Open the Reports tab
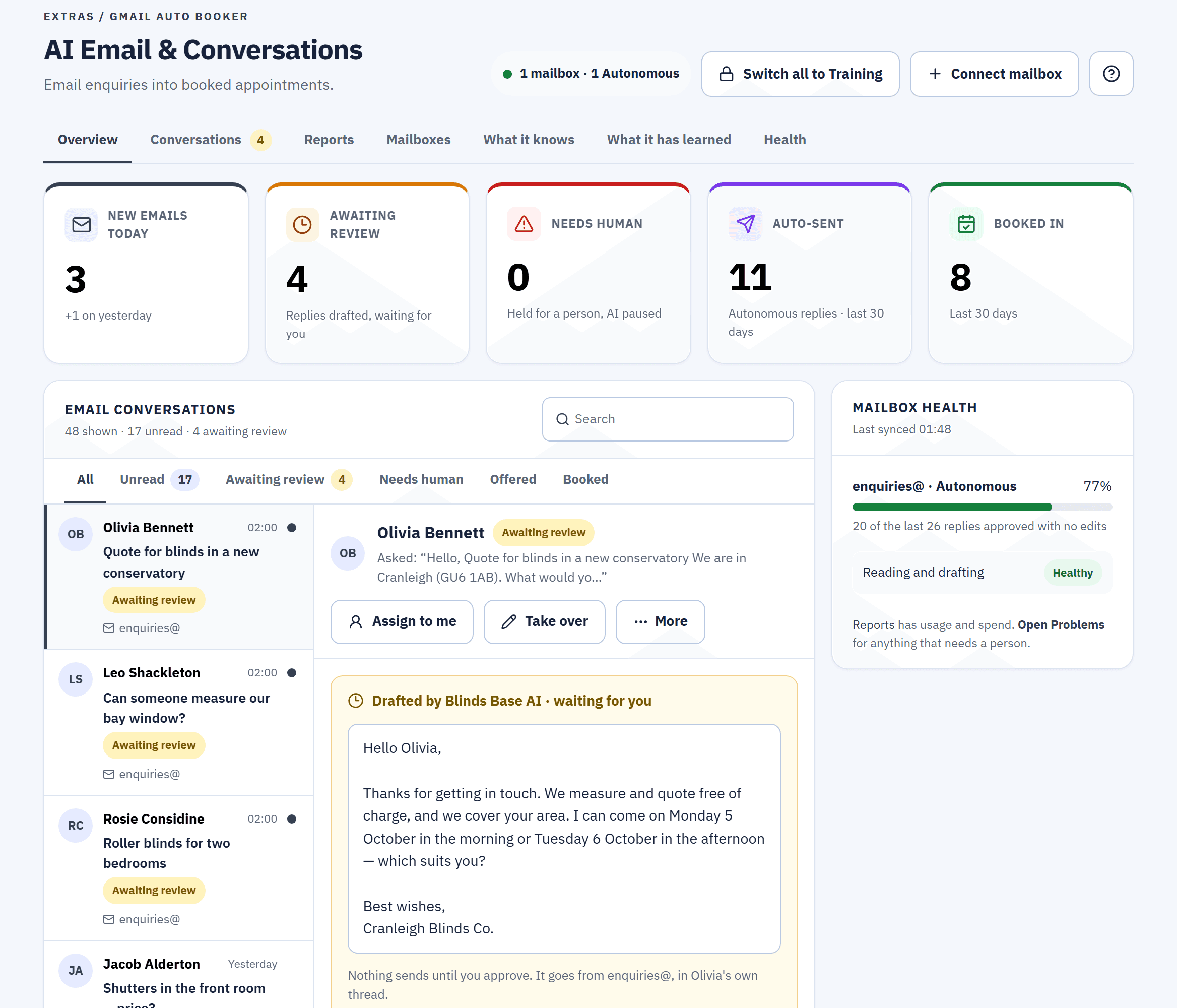The width and height of the screenshot is (1177, 1008). [329, 140]
